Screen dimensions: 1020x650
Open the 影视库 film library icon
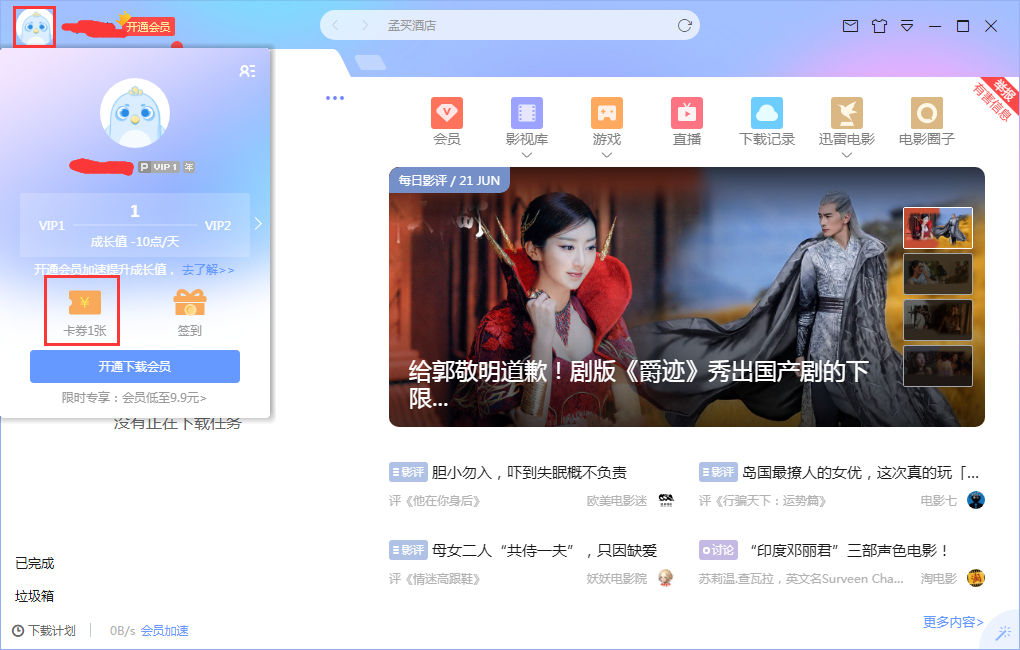coord(527,113)
